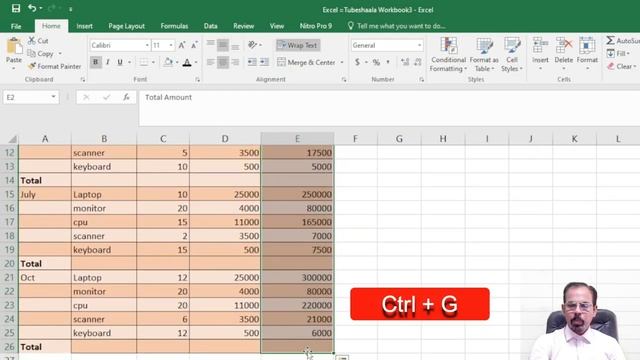Apply Accounting dollar format
Viewport: 640px width, 360px height.
click(357, 62)
